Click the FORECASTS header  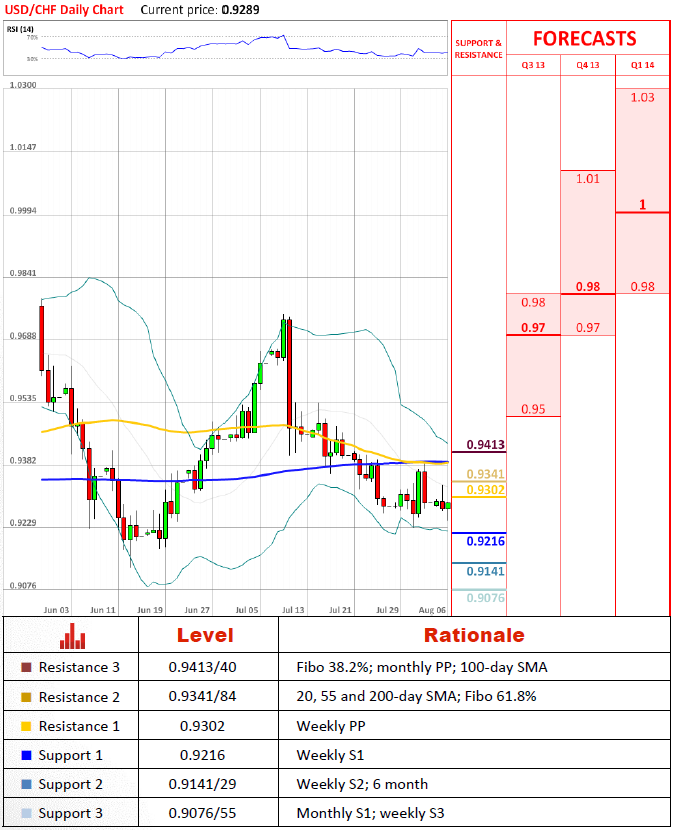[585, 39]
